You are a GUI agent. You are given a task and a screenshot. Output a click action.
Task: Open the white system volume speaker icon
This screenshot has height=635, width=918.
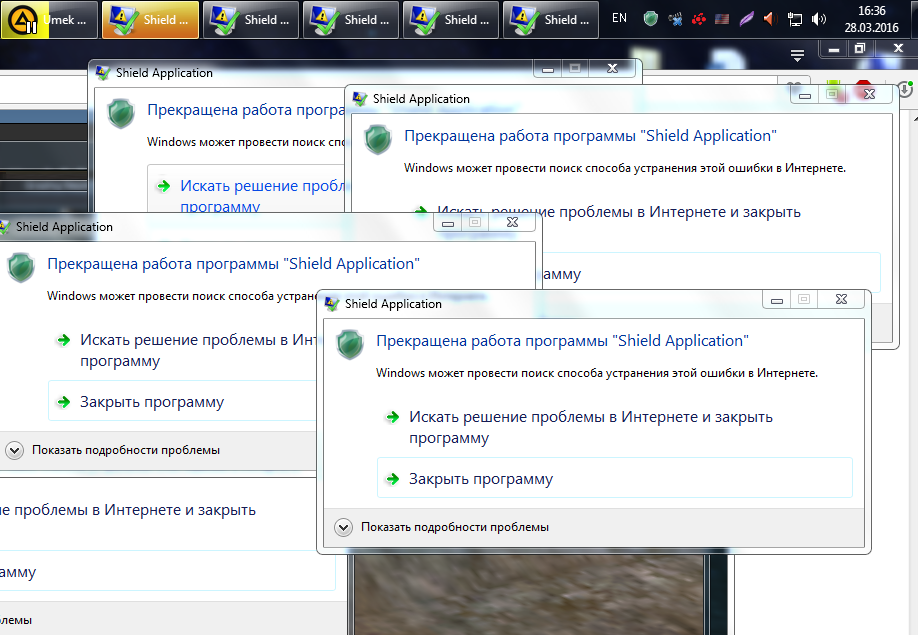pyautogui.click(x=819, y=19)
